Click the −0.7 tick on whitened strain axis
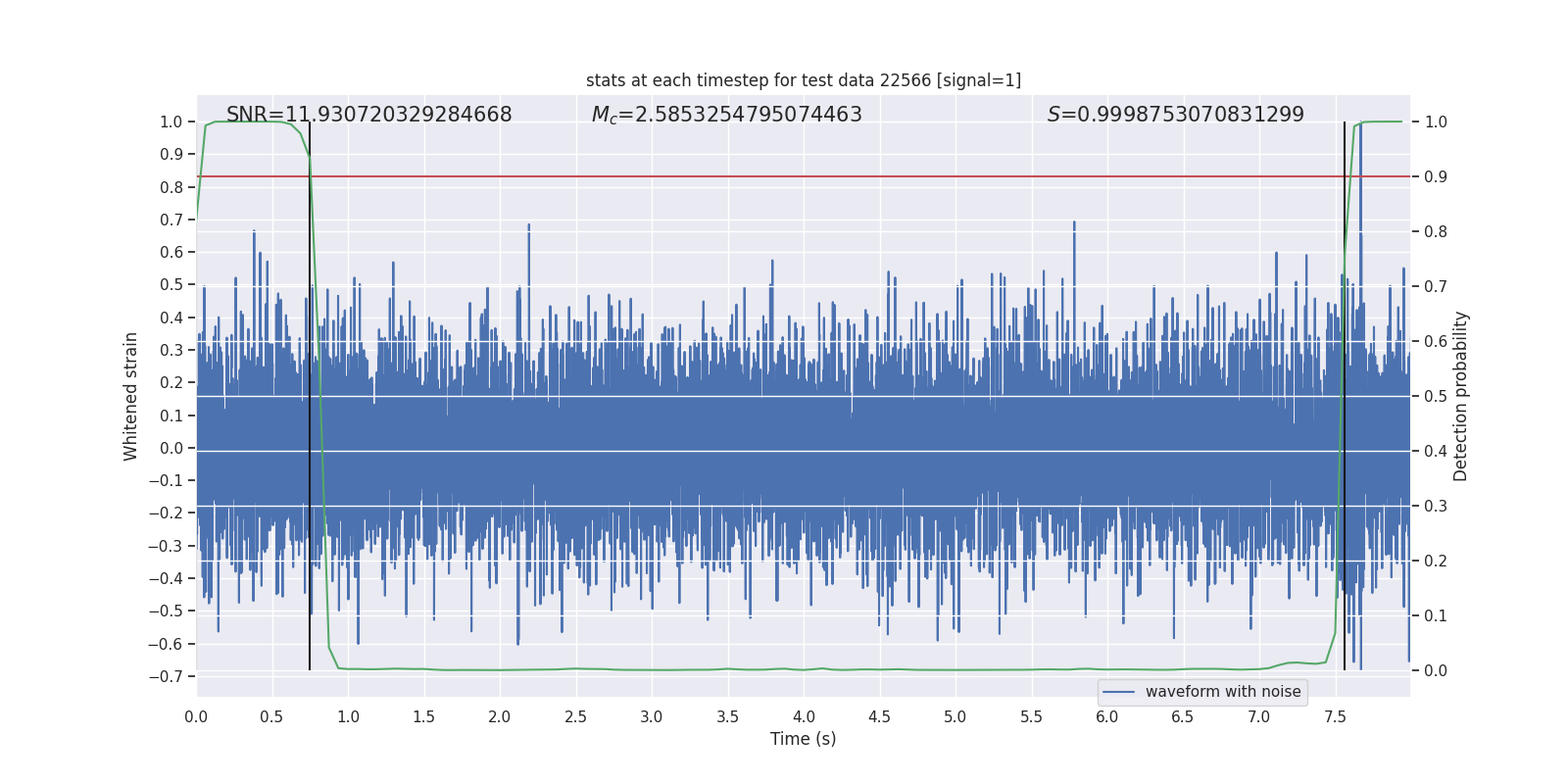The width and height of the screenshot is (1568, 784). [165, 676]
